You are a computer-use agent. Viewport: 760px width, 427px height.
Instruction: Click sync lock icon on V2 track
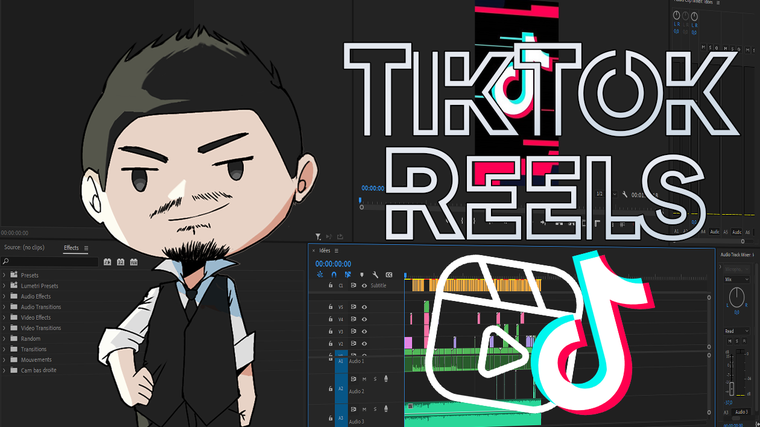353,344
